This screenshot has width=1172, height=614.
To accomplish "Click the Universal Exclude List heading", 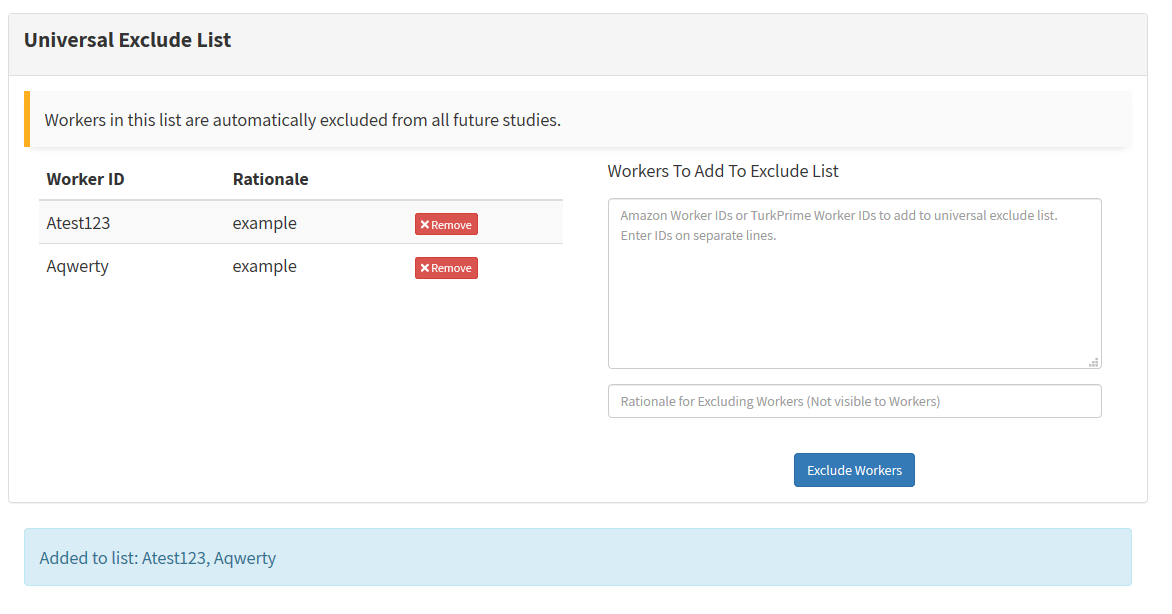I will point(127,40).
